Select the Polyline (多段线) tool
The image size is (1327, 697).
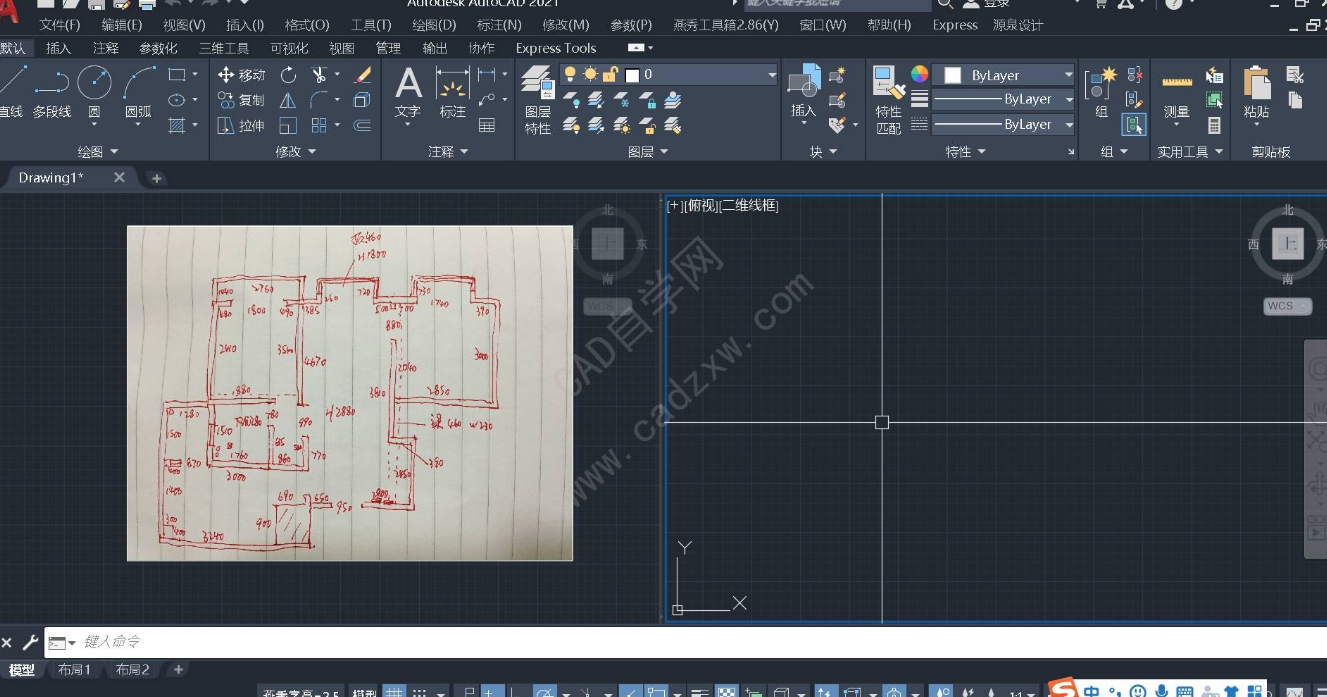click(52, 92)
